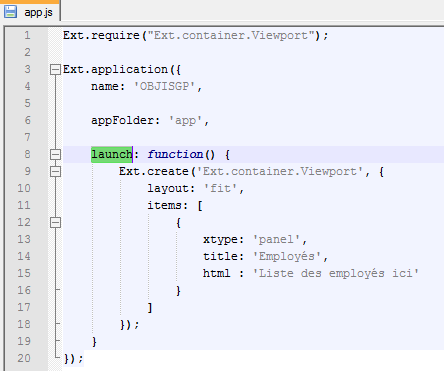444x371 pixels.
Task: Collapse the Ext.application fold marker on line 3
Action: click(55, 70)
